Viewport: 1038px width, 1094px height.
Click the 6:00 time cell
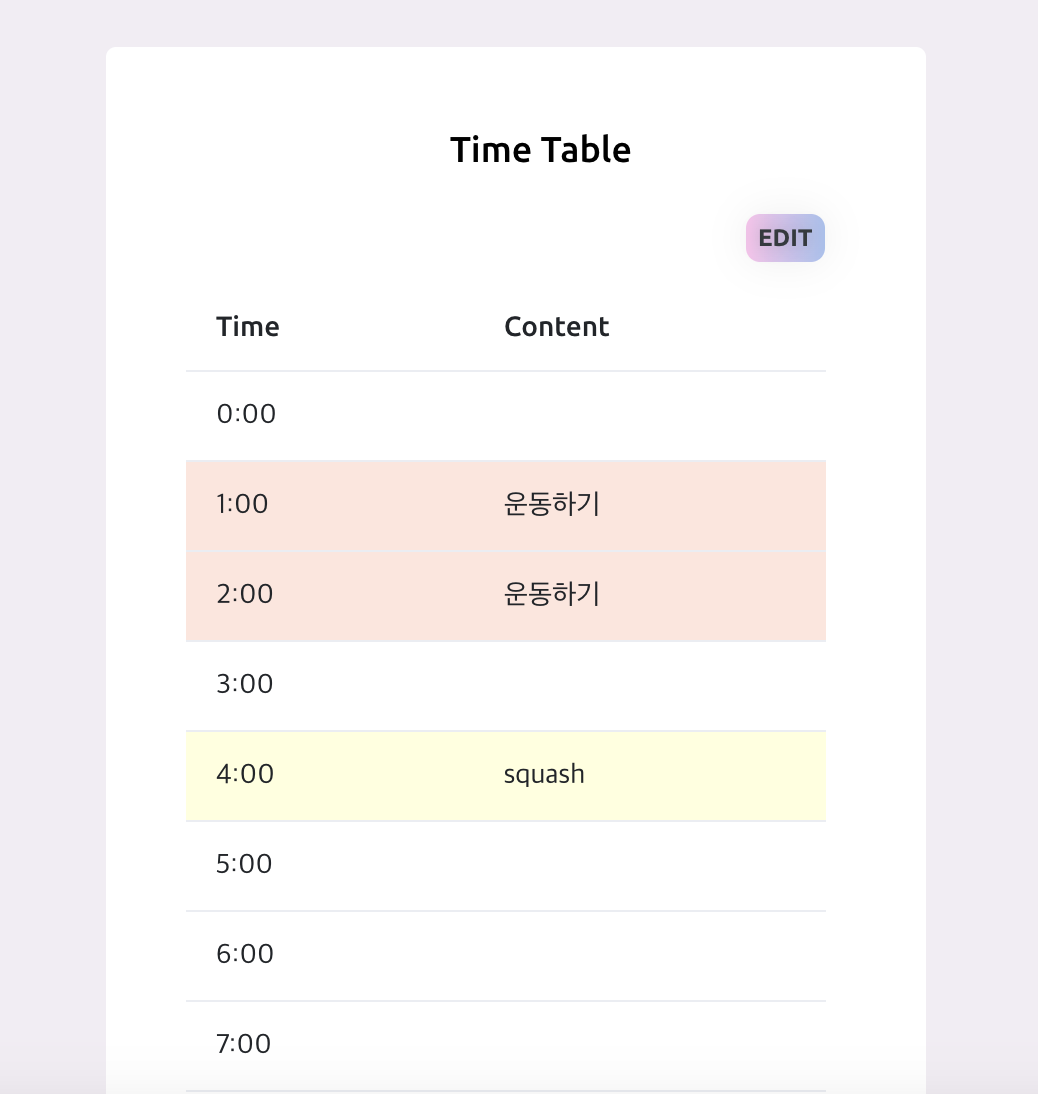(245, 954)
